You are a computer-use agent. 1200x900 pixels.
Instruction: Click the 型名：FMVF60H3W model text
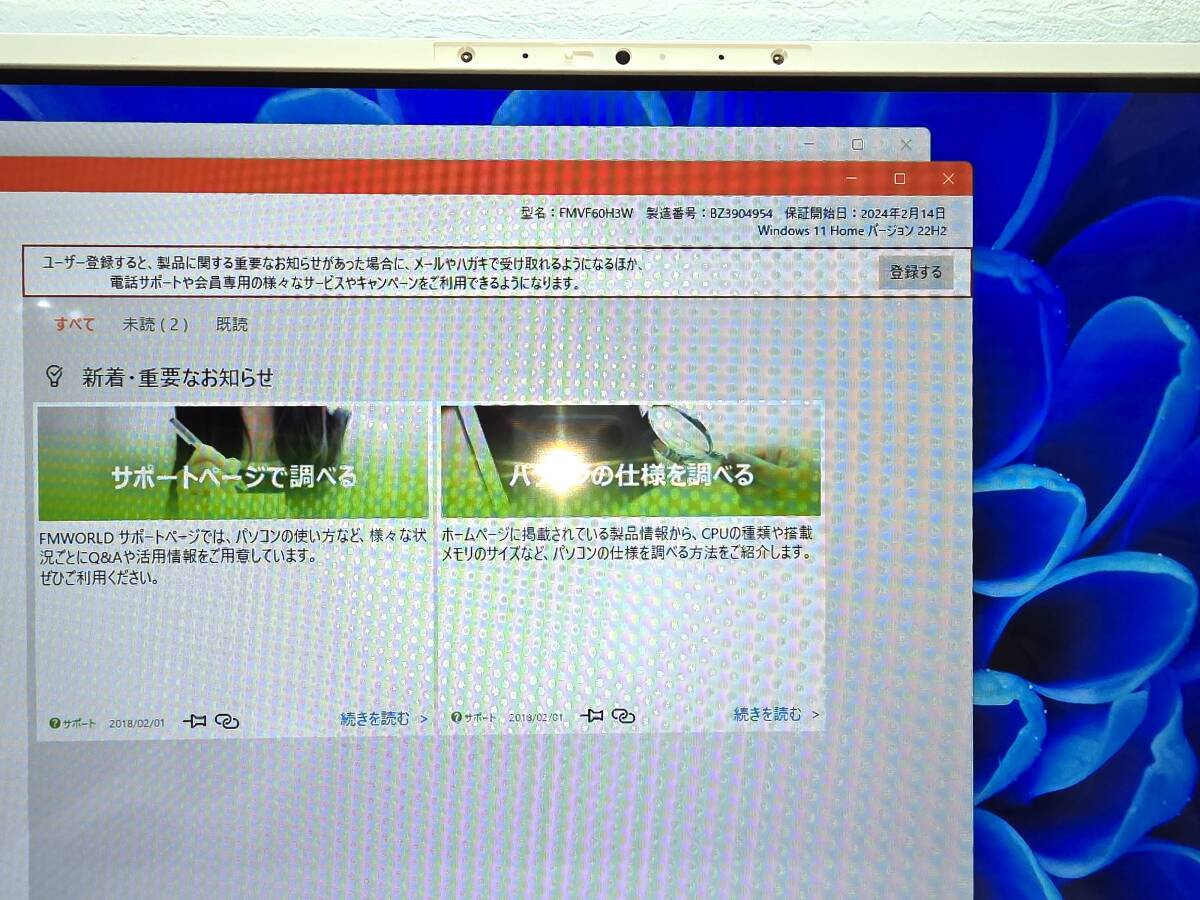tap(577, 213)
